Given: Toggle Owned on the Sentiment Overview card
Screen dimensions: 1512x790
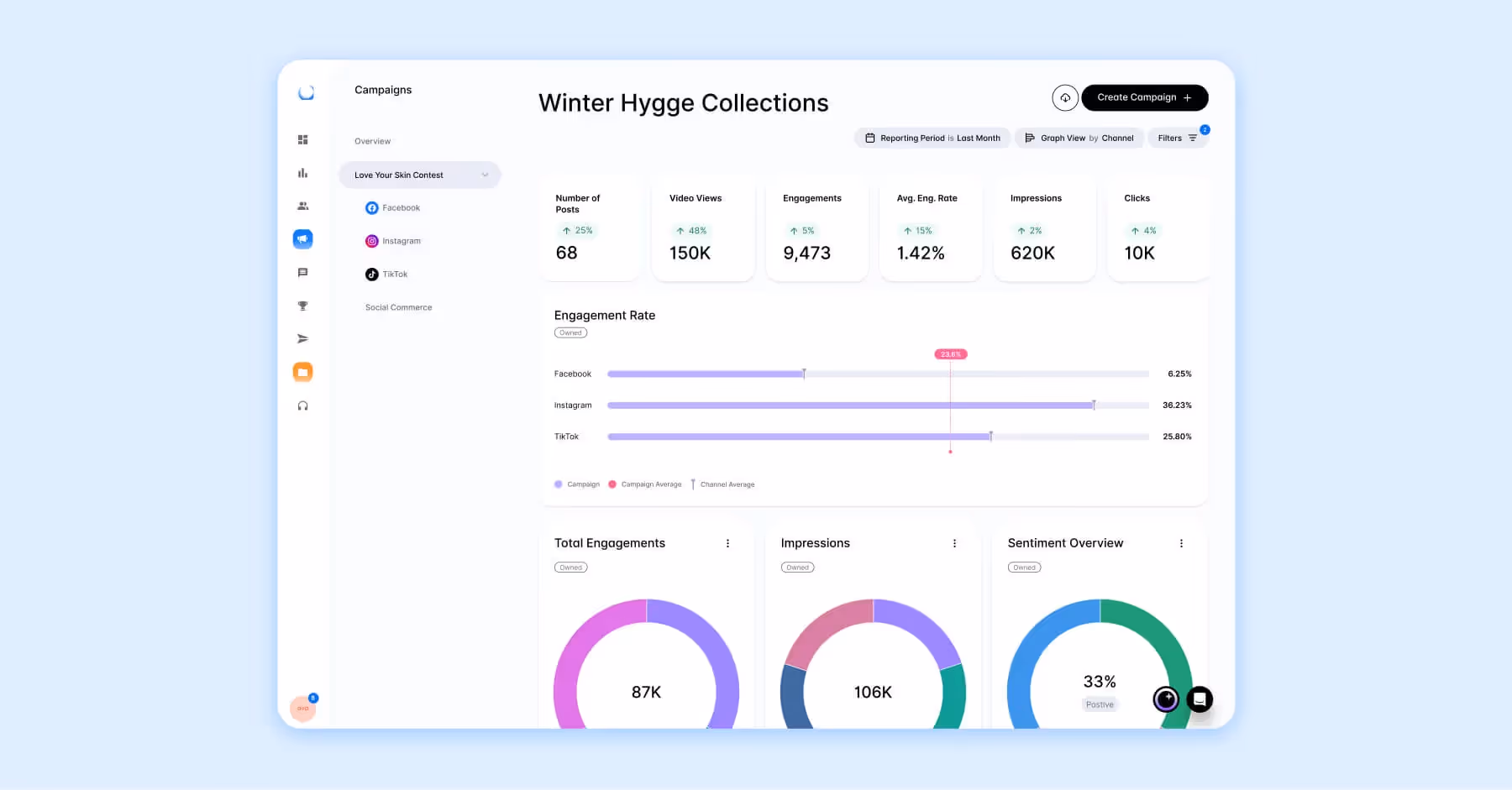Looking at the screenshot, I should coord(1024,567).
